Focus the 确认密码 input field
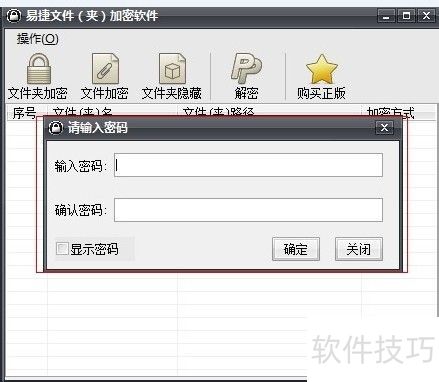 tap(248, 210)
